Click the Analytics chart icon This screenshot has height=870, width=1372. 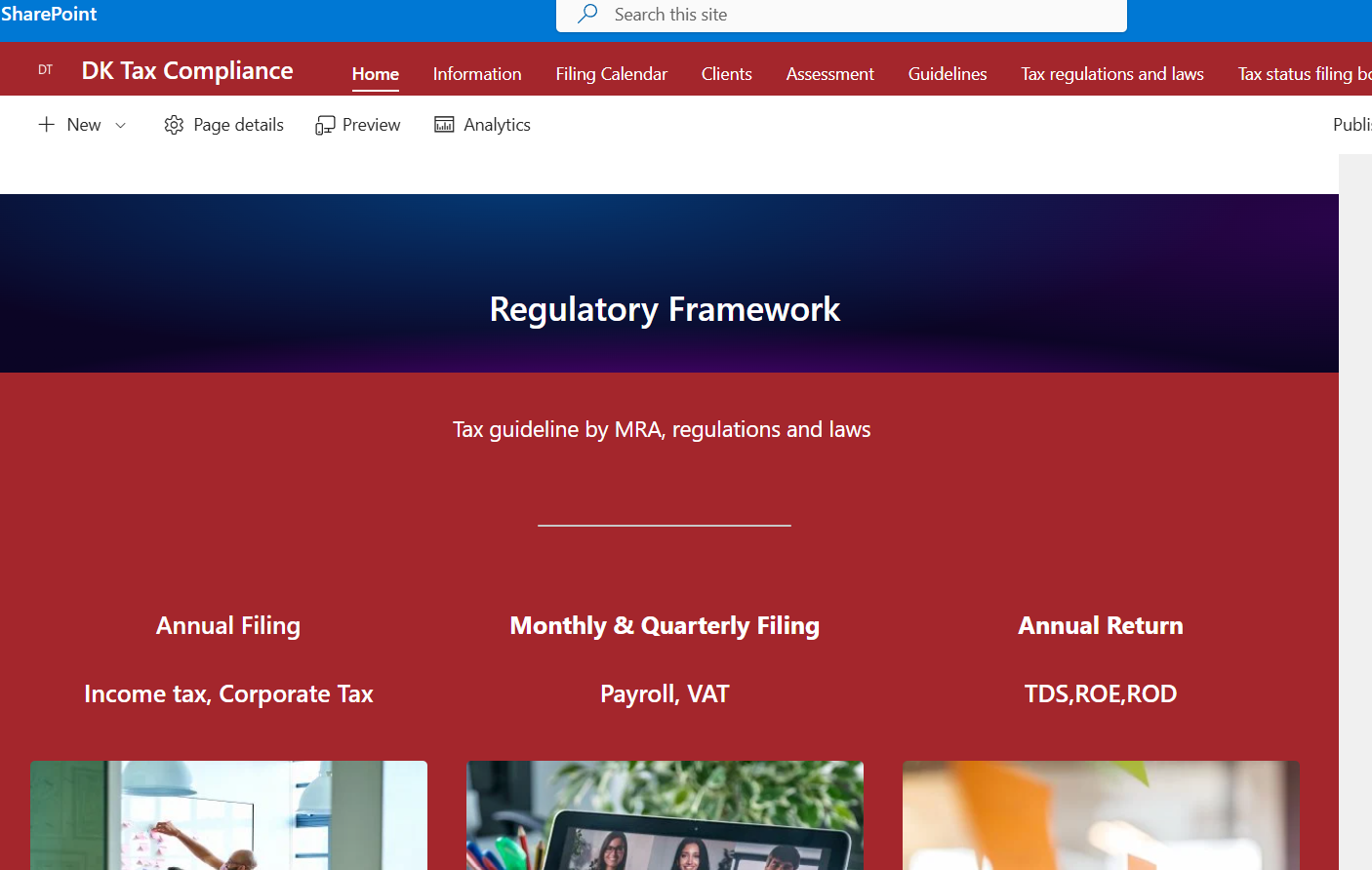click(x=444, y=125)
